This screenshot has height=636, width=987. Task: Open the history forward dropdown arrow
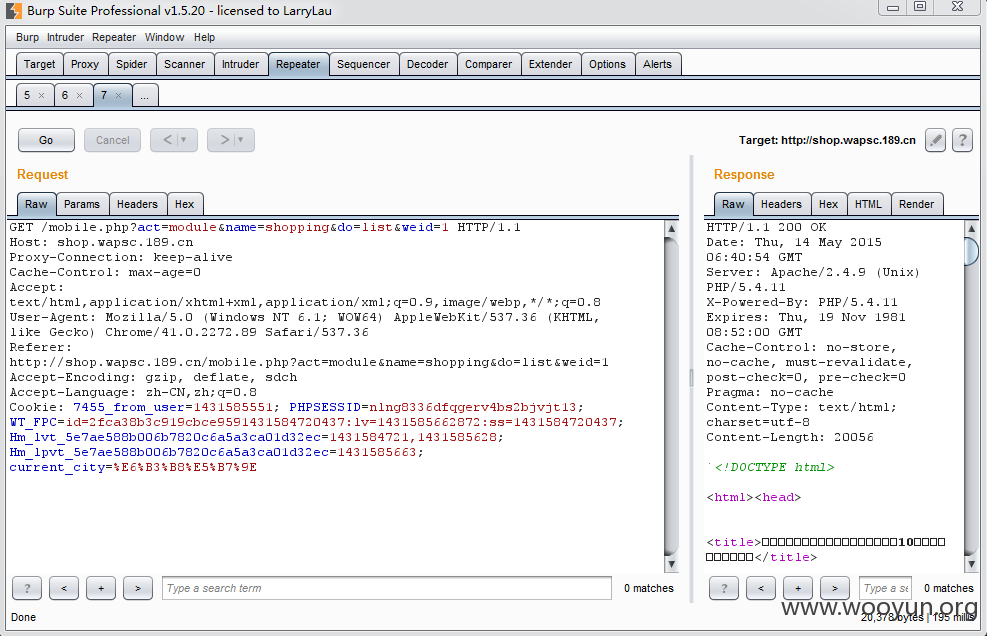[x=240, y=140]
